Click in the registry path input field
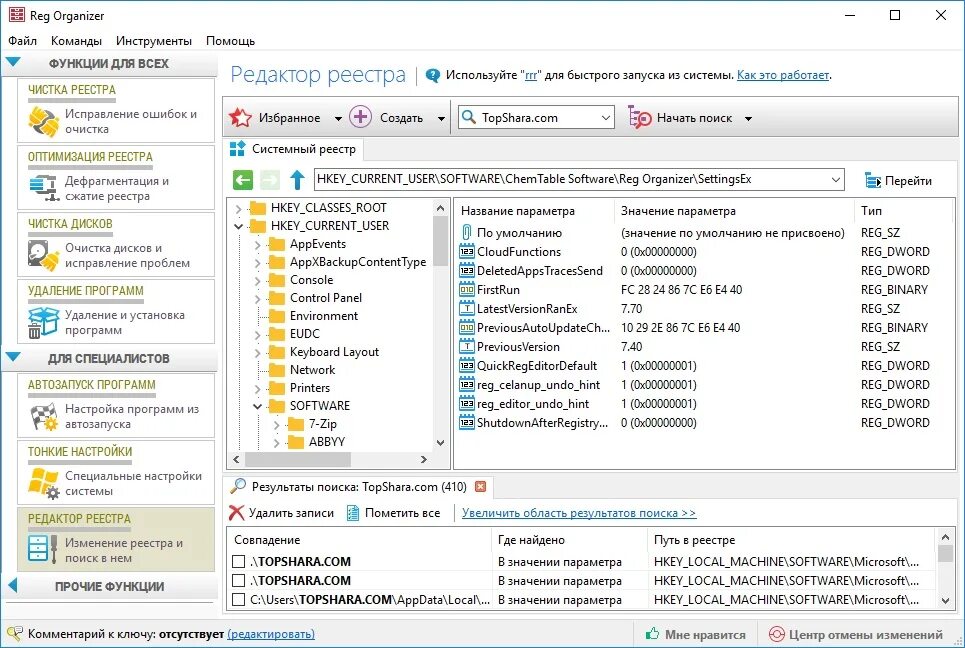Image resolution: width=965 pixels, height=648 pixels. [x=571, y=180]
